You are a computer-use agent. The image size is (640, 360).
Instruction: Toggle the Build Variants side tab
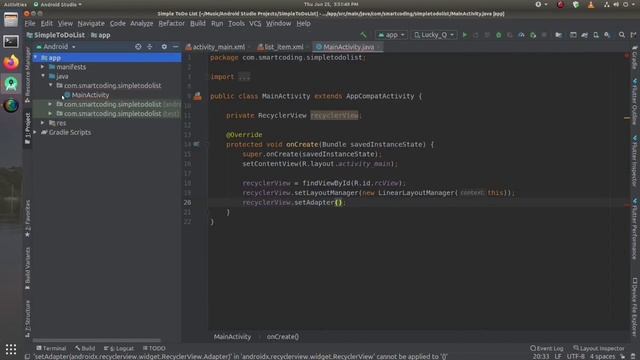(28, 268)
